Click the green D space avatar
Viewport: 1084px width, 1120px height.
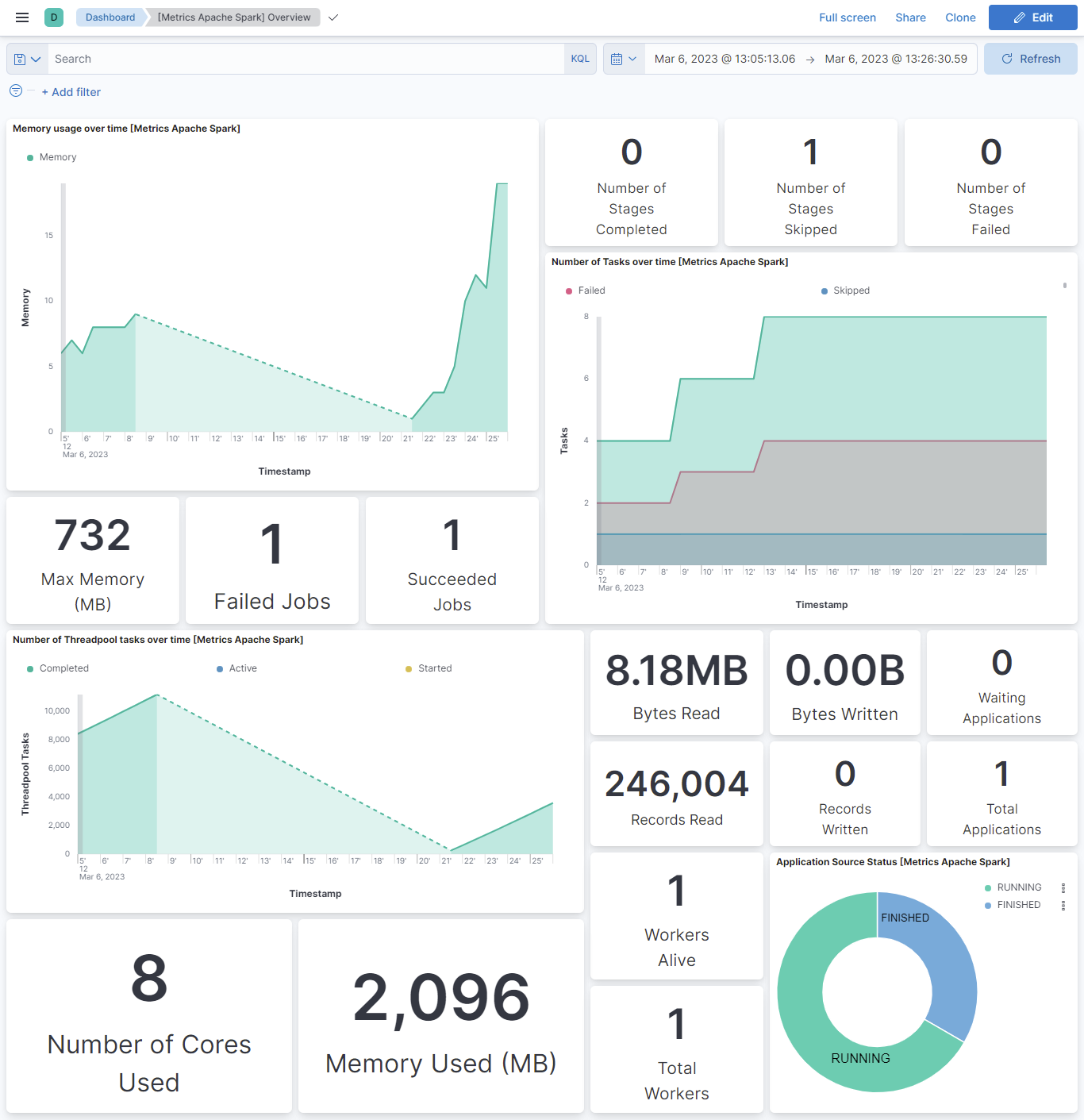coord(54,17)
